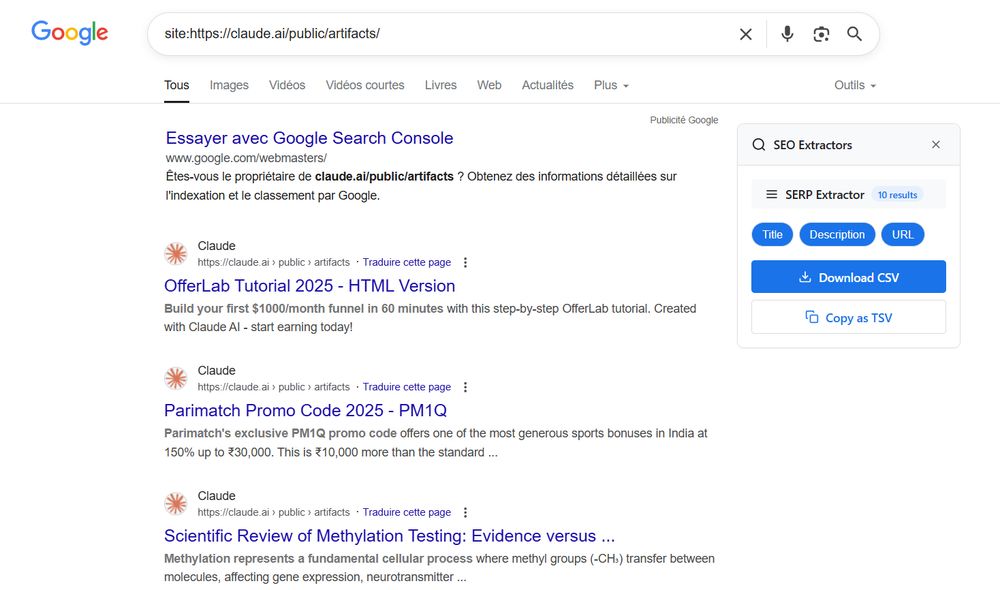
Task: Click the magnifying glass search button
Action: pos(854,34)
